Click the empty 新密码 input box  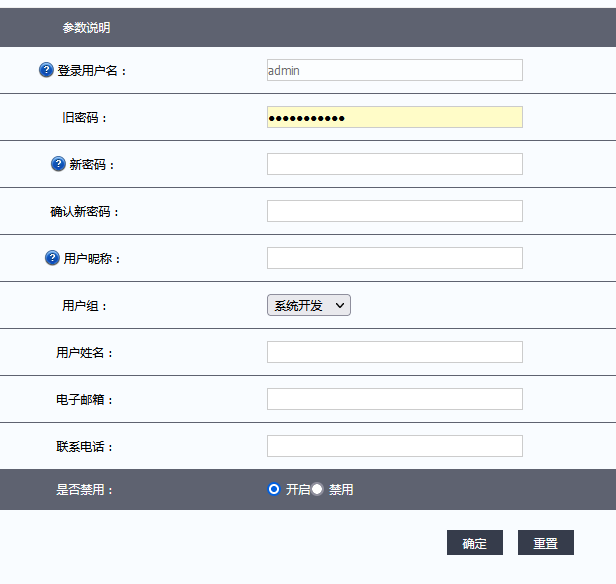point(394,164)
